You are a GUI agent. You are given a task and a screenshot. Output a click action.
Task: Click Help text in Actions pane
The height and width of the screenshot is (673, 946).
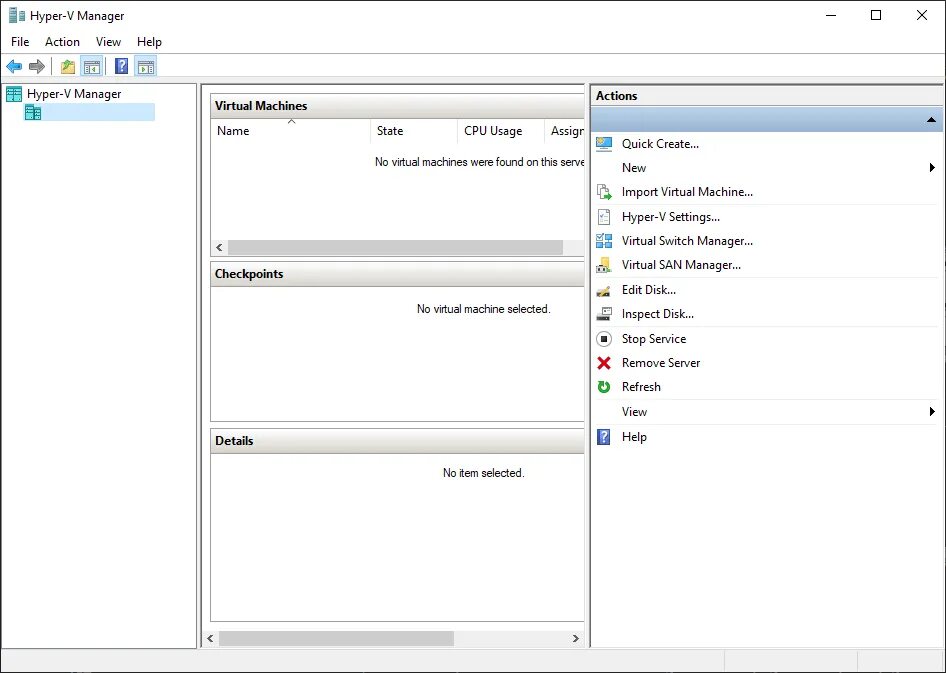click(634, 437)
